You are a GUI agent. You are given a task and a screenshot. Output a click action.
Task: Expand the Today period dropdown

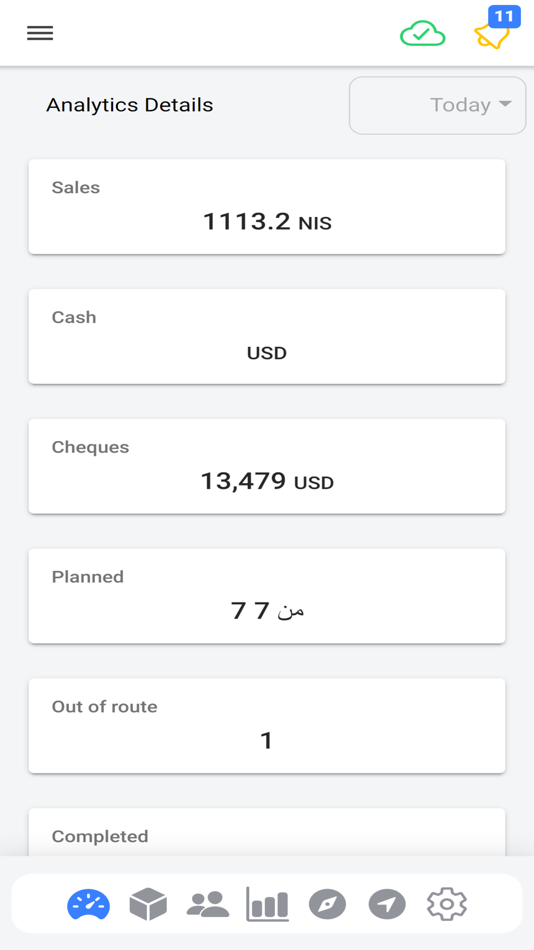point(438,105)
